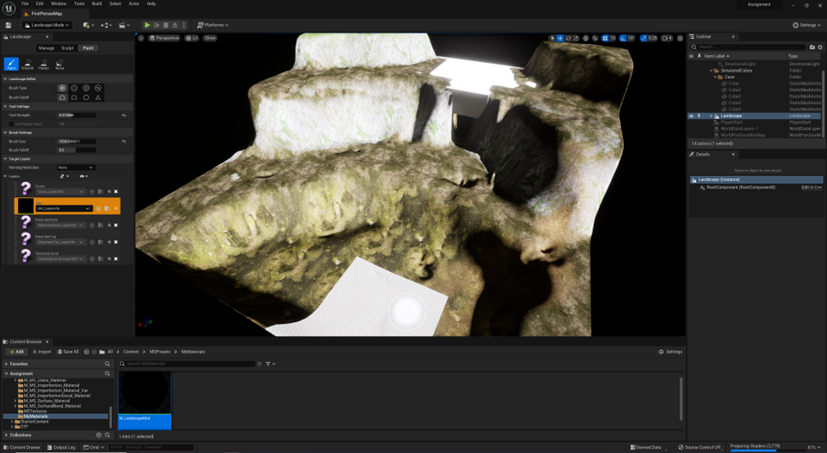Open the Painting Restriction dropdown
Image resolution: width=827 pixels, height=453 pixels.
click(x=76, y=167)
